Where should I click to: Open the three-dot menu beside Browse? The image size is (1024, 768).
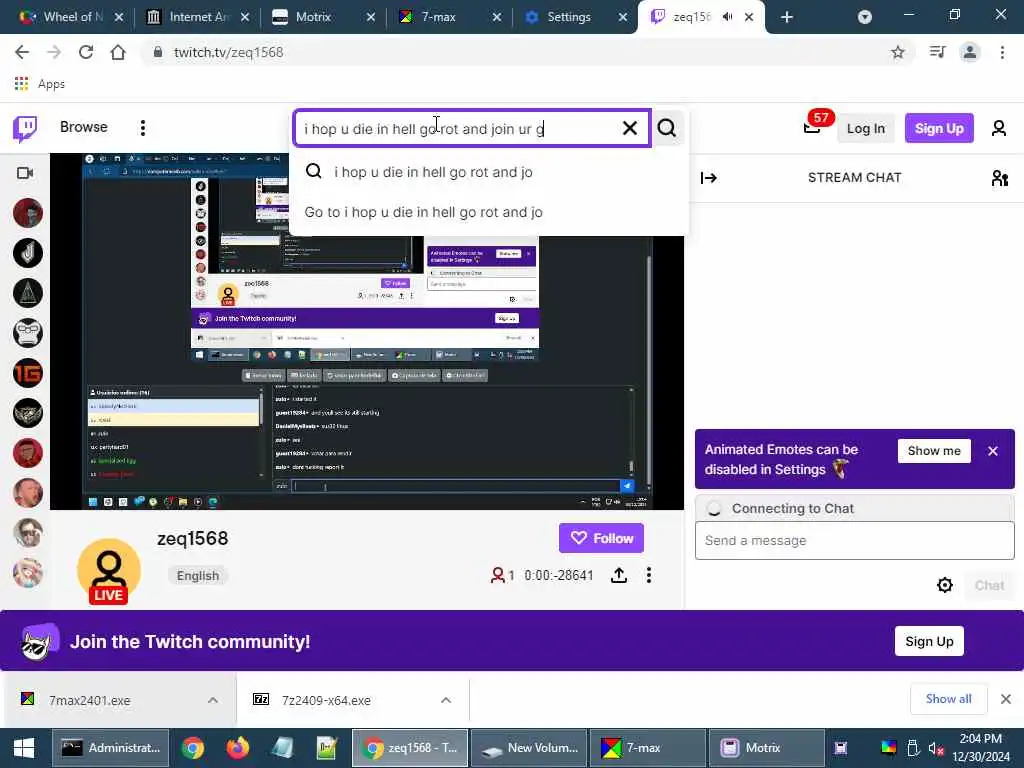(142, 128)
